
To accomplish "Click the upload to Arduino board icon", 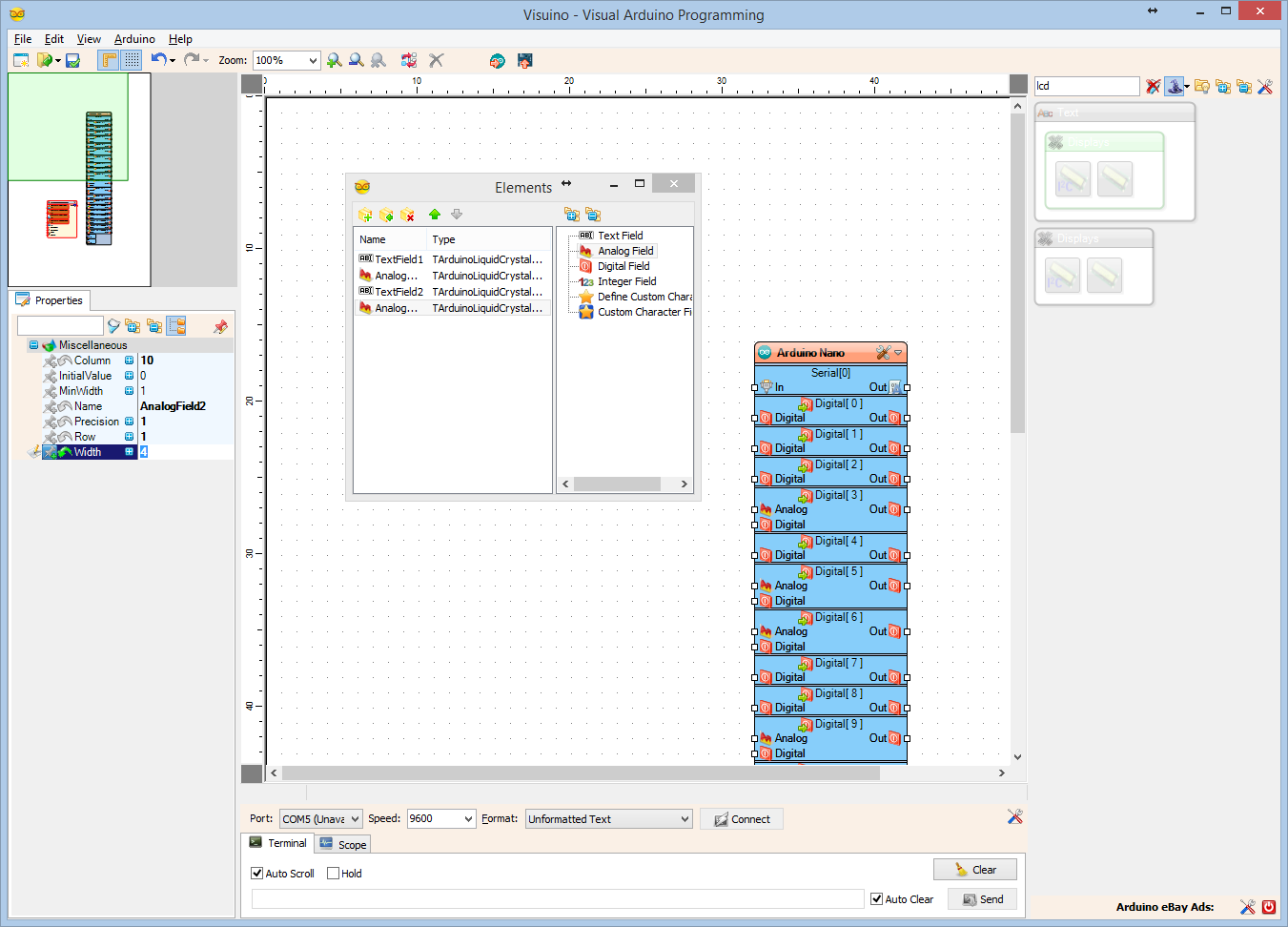I will (x=524, y=60).
